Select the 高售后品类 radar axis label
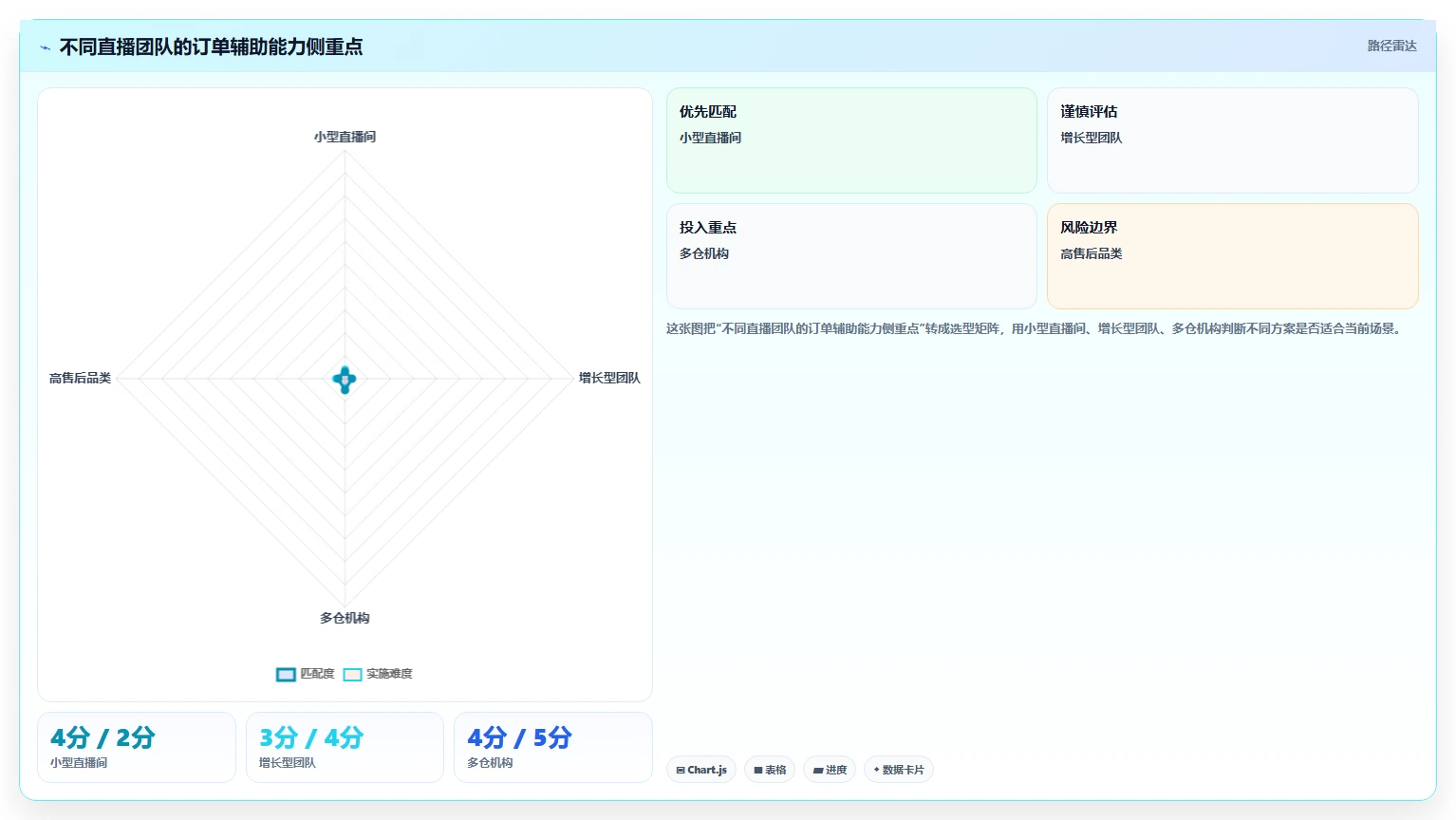Image resolution: width=1456 pixels, height=820 pixels. [x=80, y=378]
